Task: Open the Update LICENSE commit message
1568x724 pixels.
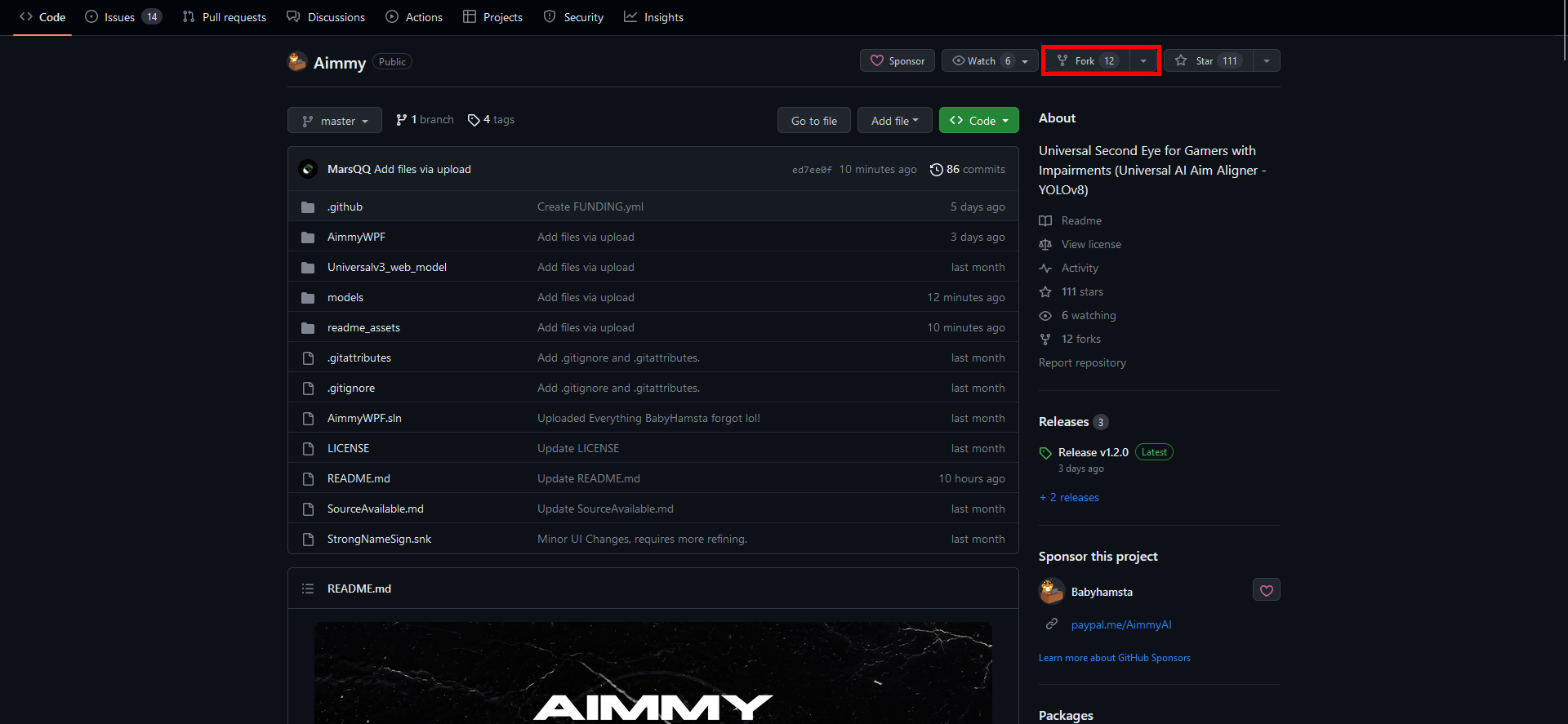Action: pos(578,448)
